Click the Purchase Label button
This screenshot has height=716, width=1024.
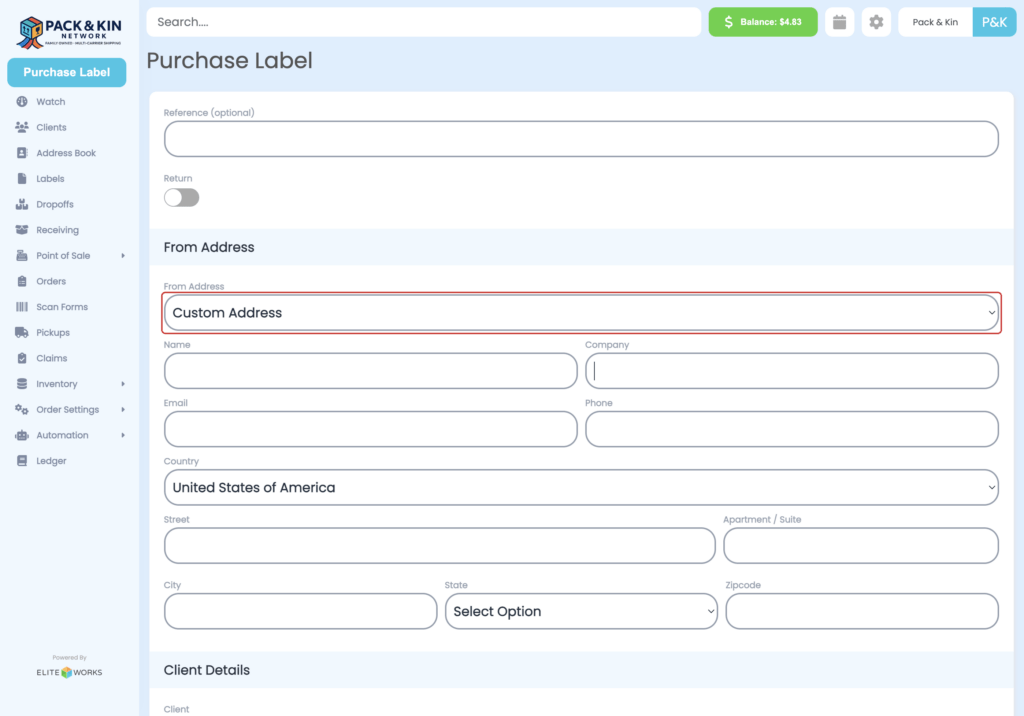[66, 72]
